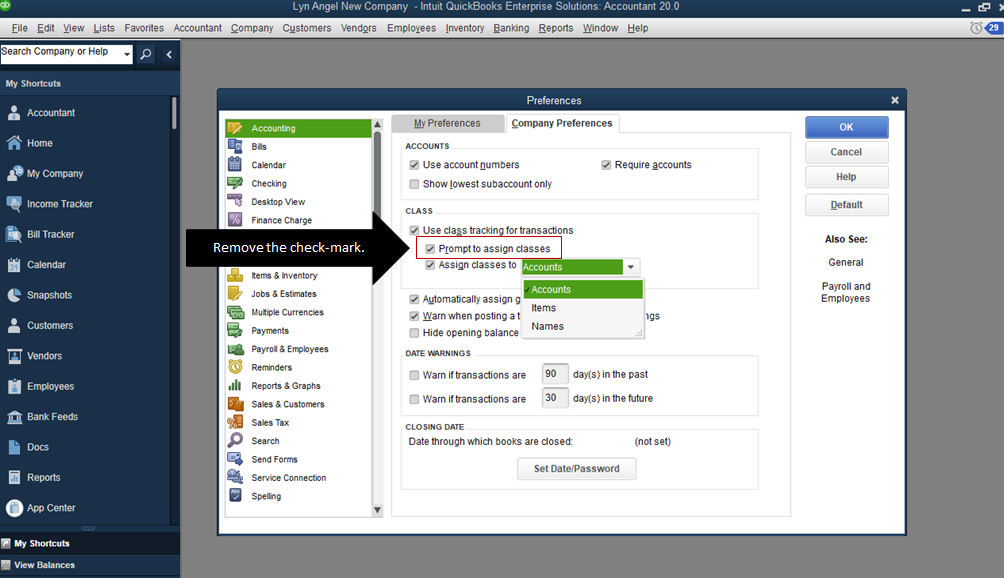The image size is (1004, 578).
Task: Open the General also-see link
Action: pyautogui.click(x=846, y=262)
